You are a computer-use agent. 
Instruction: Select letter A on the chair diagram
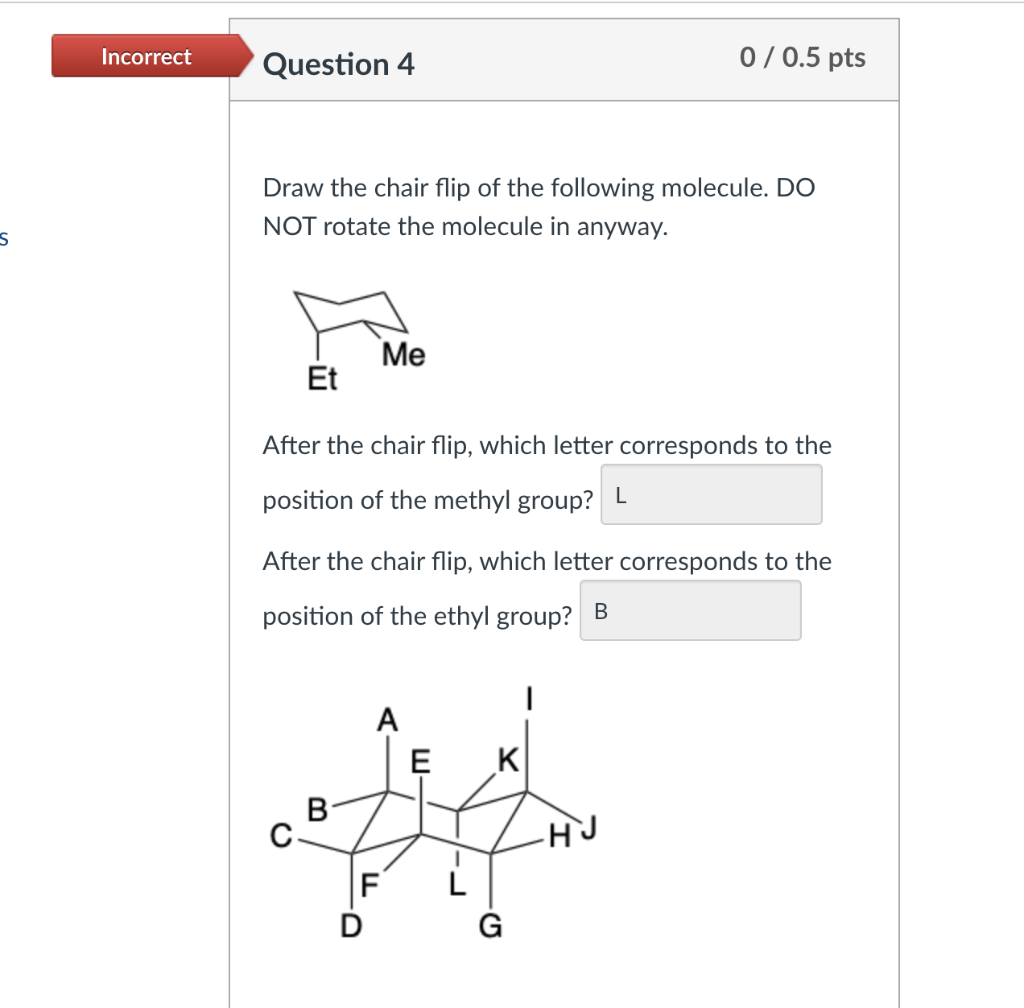(387, 718)
